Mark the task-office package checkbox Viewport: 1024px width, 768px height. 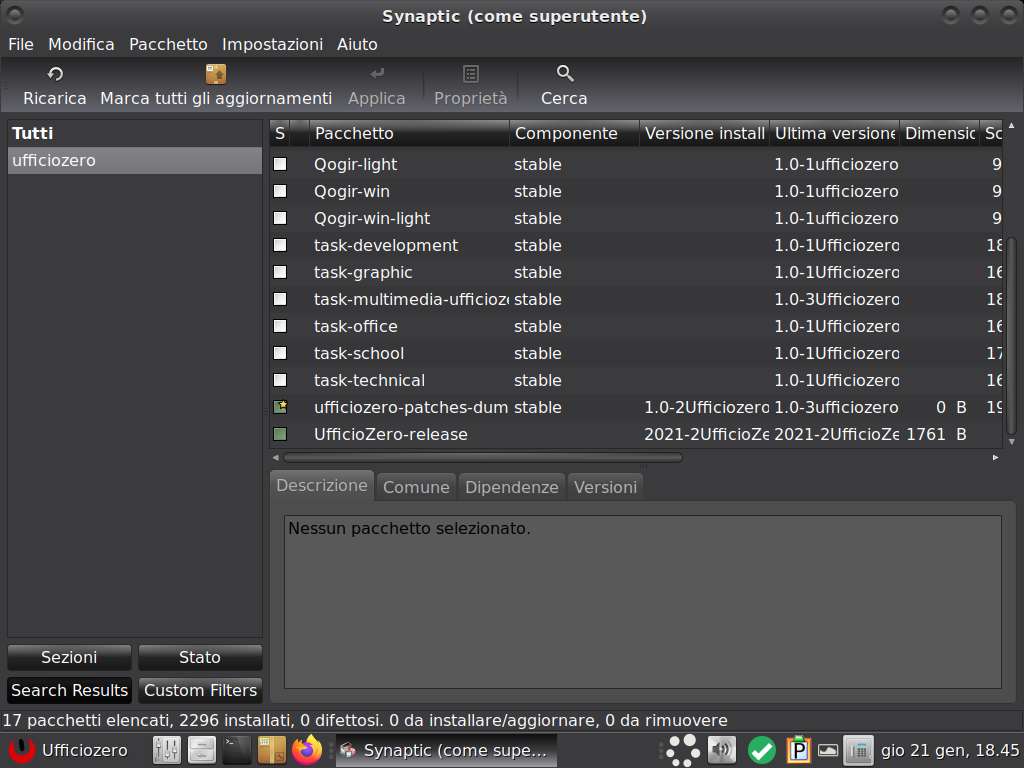pos(280,326)
